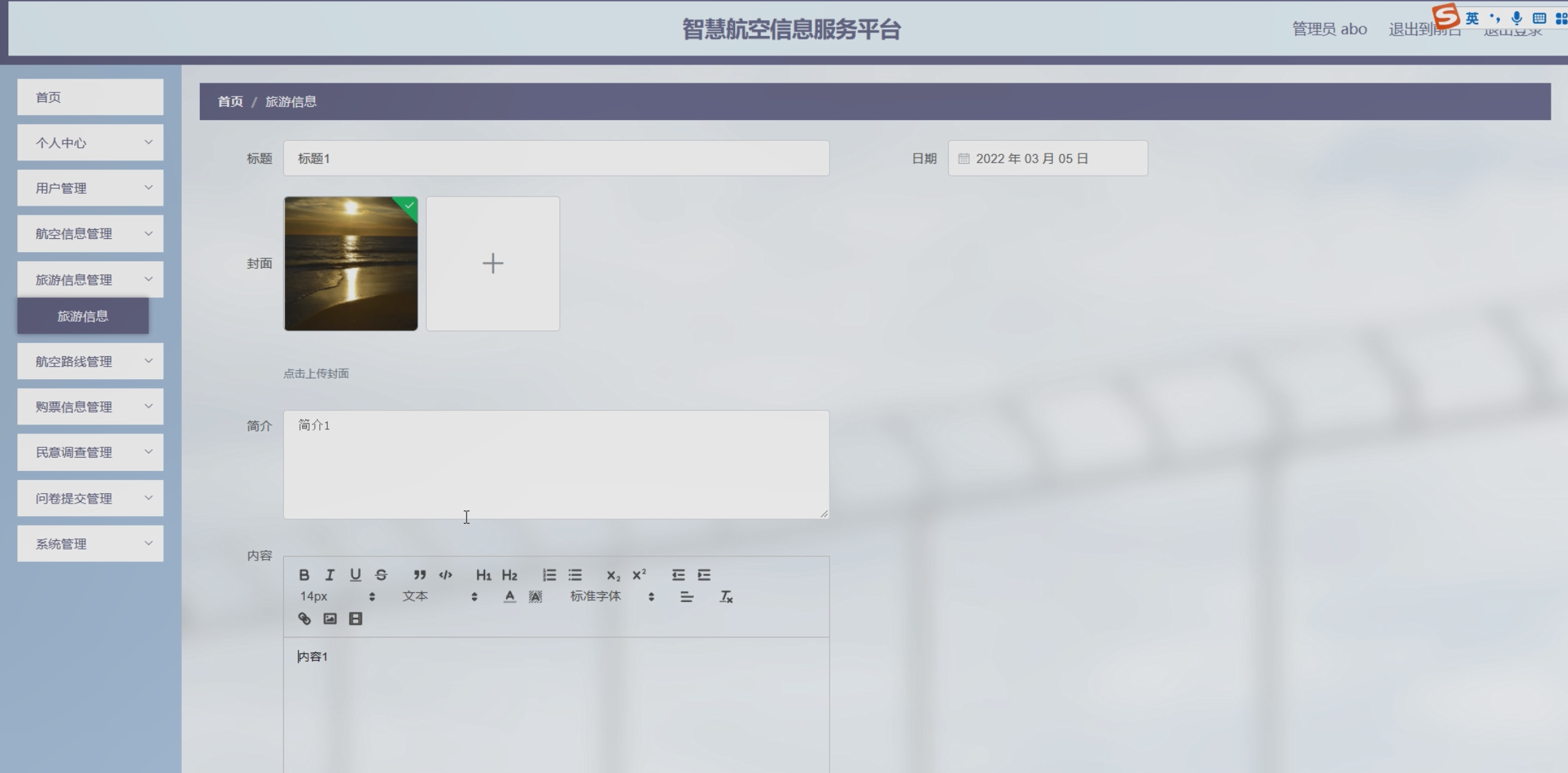Expand the 航空信息管理 sidebar menu
The width and height of the screenshot is (1568, 773).
(x=90, y=234)
